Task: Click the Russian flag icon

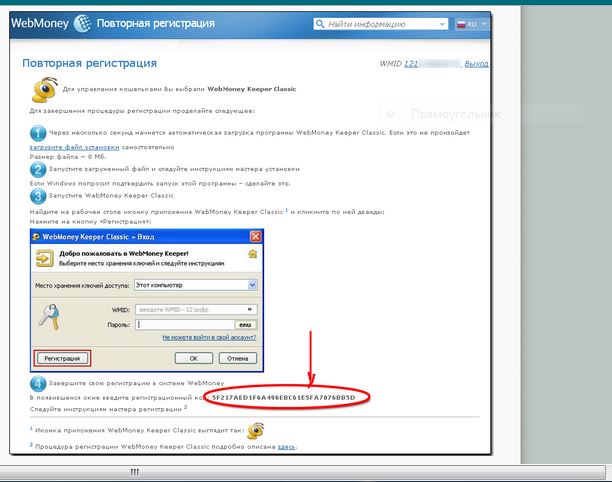Action: point(461,25)
